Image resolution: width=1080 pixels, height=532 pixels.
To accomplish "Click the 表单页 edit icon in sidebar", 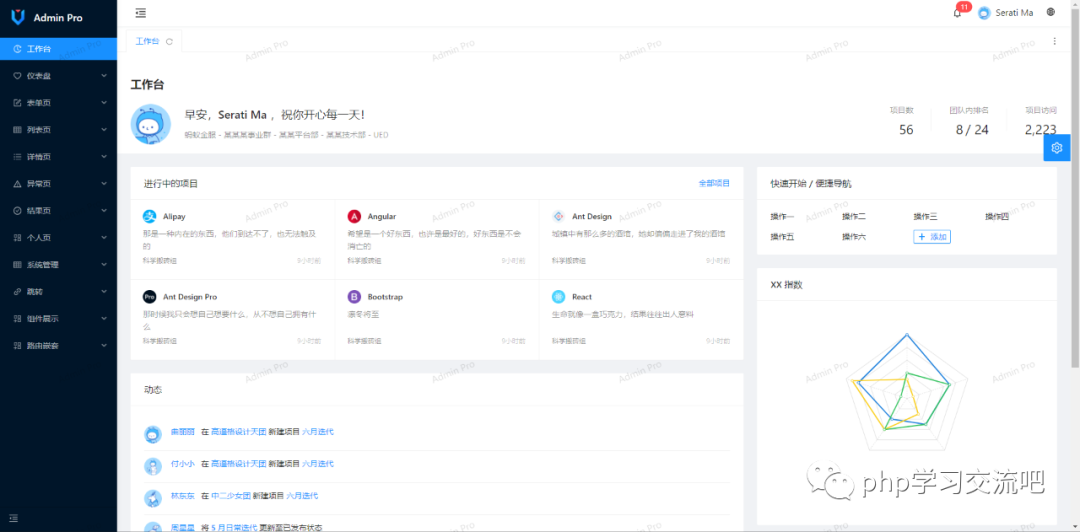I will pos(18,103).
